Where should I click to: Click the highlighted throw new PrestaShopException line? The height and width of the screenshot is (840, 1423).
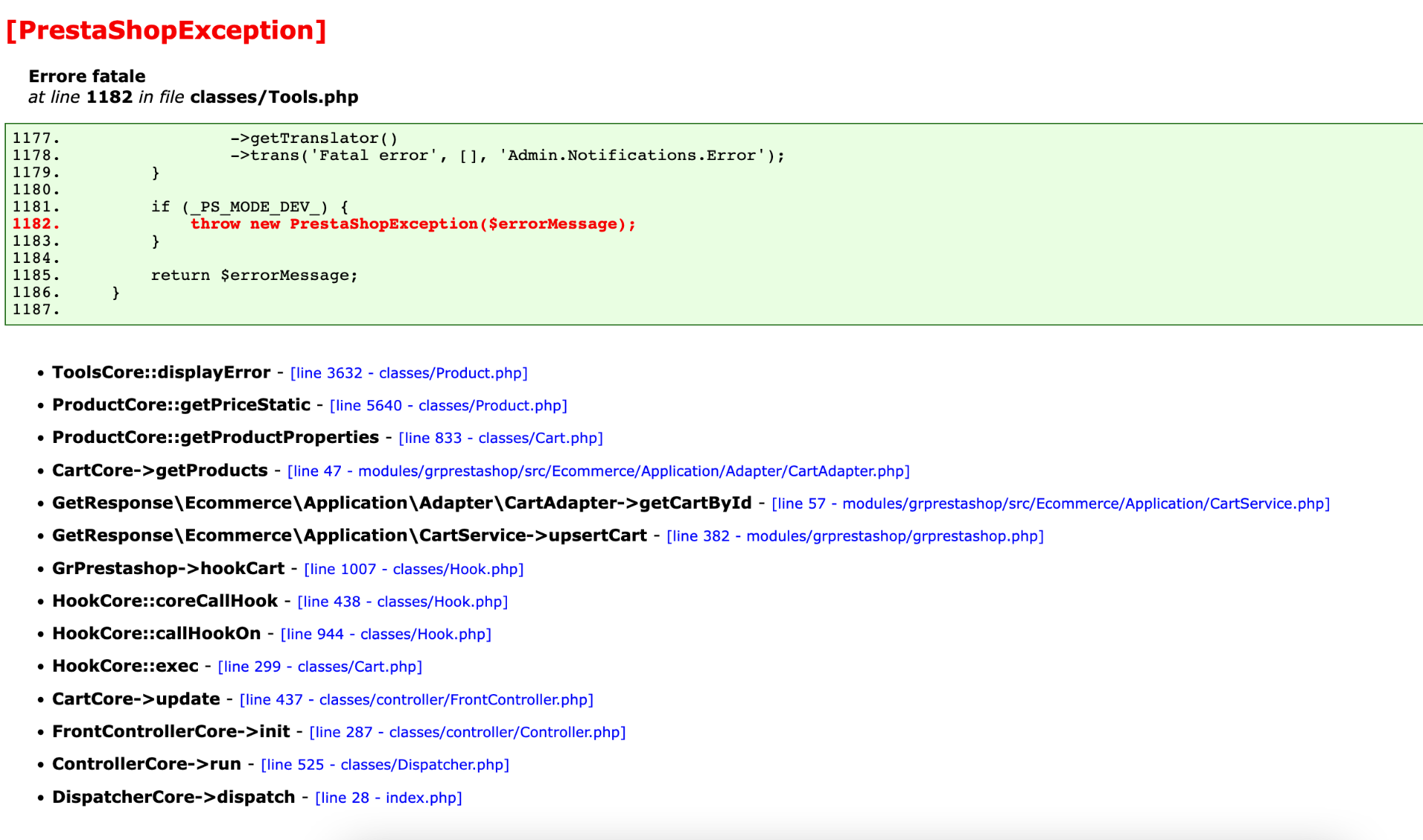(413, 224)
